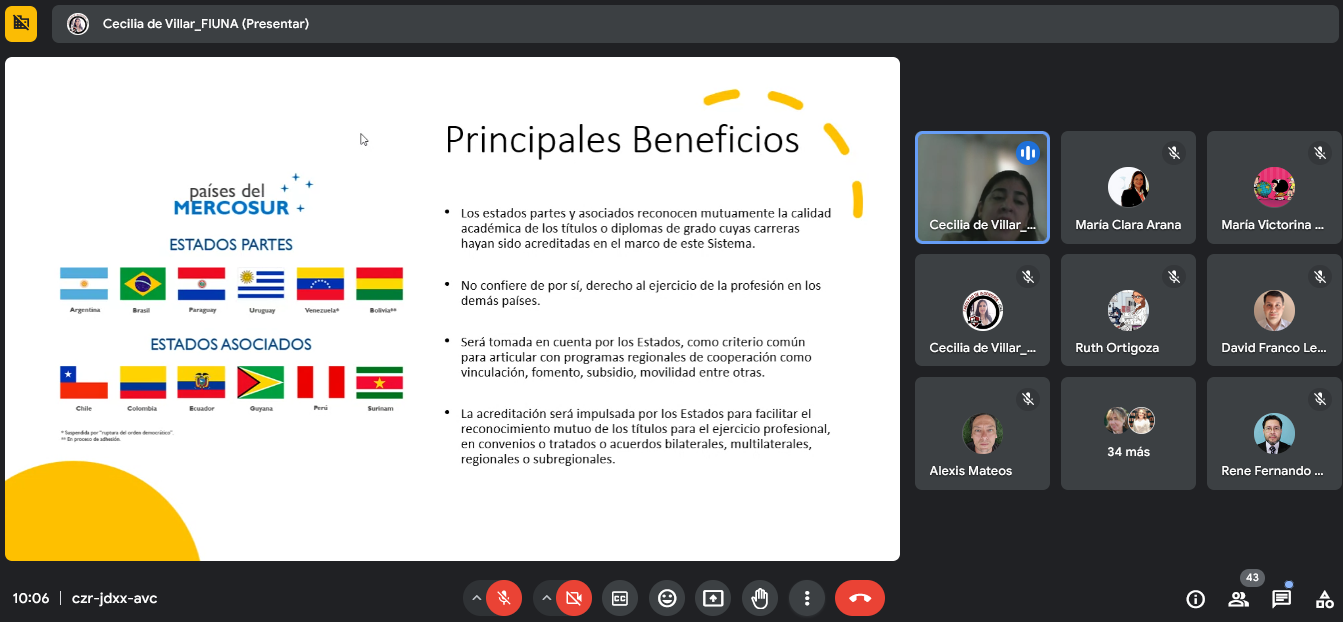Open the more options menu
The width and height of the screenshot is (1343, 622).
coord(806,598)
